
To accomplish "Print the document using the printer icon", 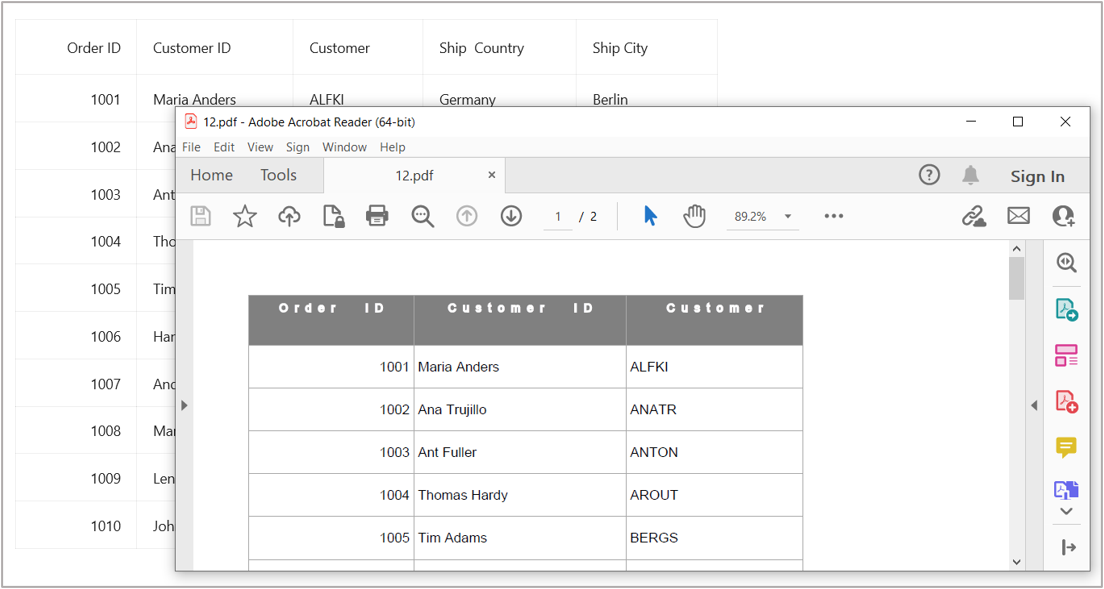I will pyautogui.click(x=377, y=216).
